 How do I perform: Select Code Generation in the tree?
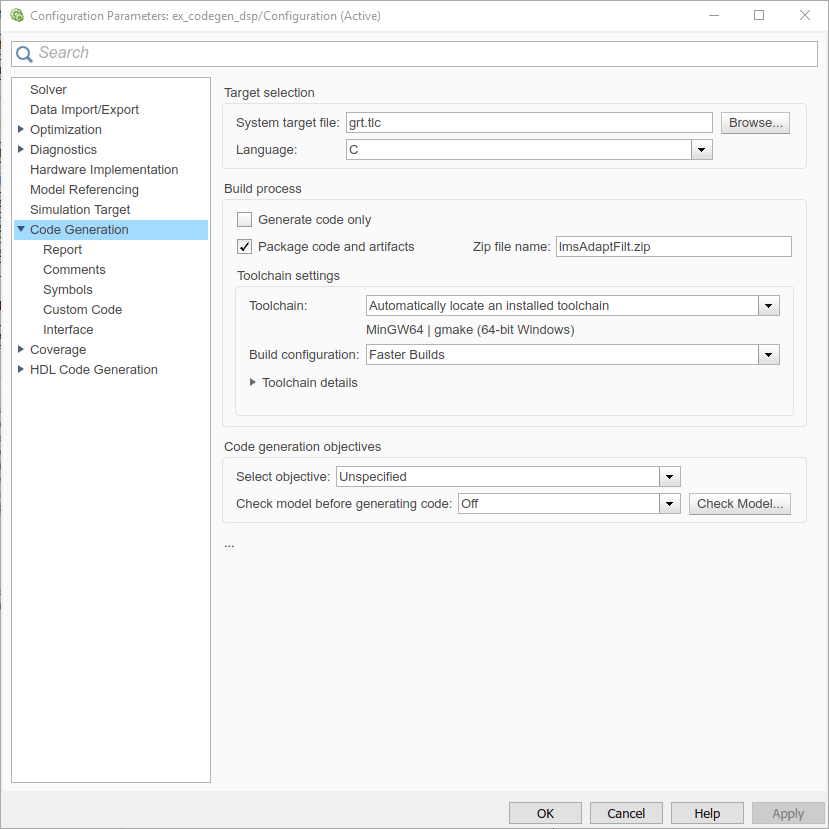click(79, 230)
